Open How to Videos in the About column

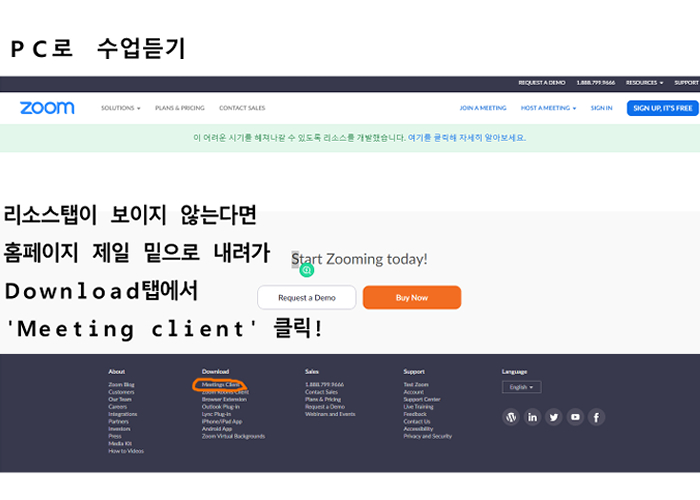point(126,451)
